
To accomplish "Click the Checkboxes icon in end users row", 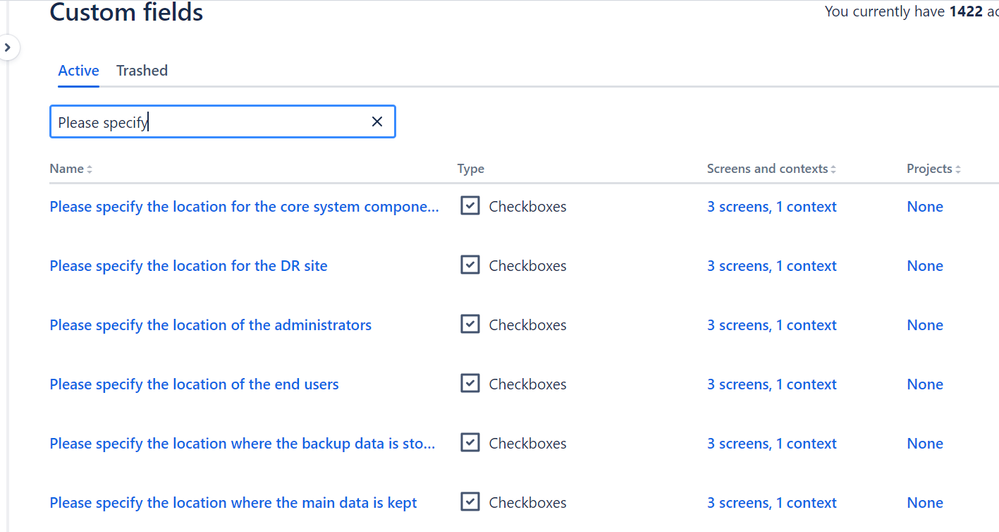I will coord(470,384).
